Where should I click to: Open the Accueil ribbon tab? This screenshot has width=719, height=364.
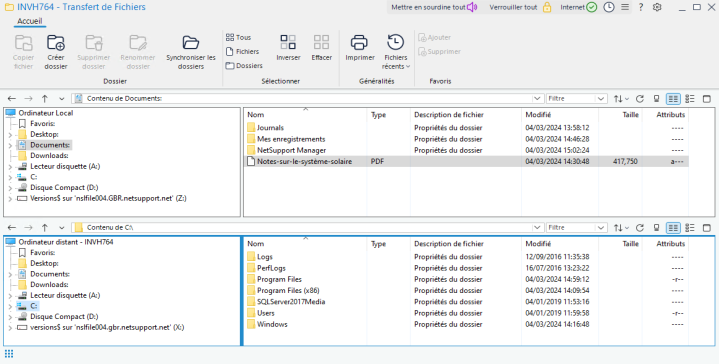[x=30, y=21]
